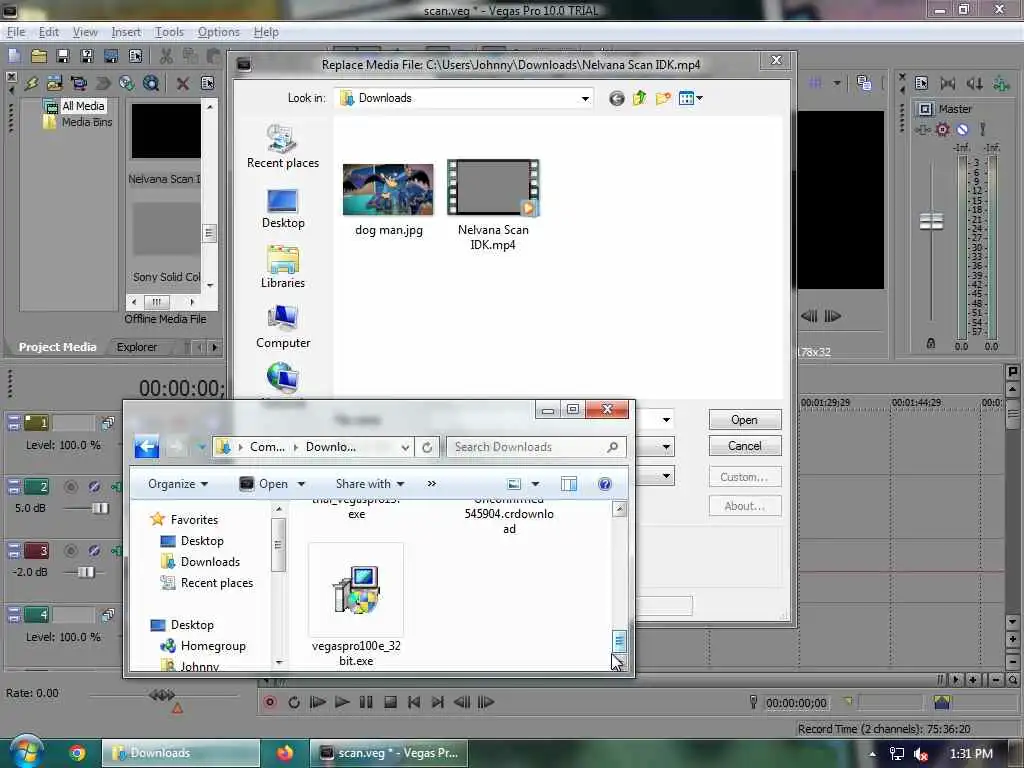Select Nelvana Scan IDK.mp4 file
The image size is (1024, 768).
coord(493,206)
